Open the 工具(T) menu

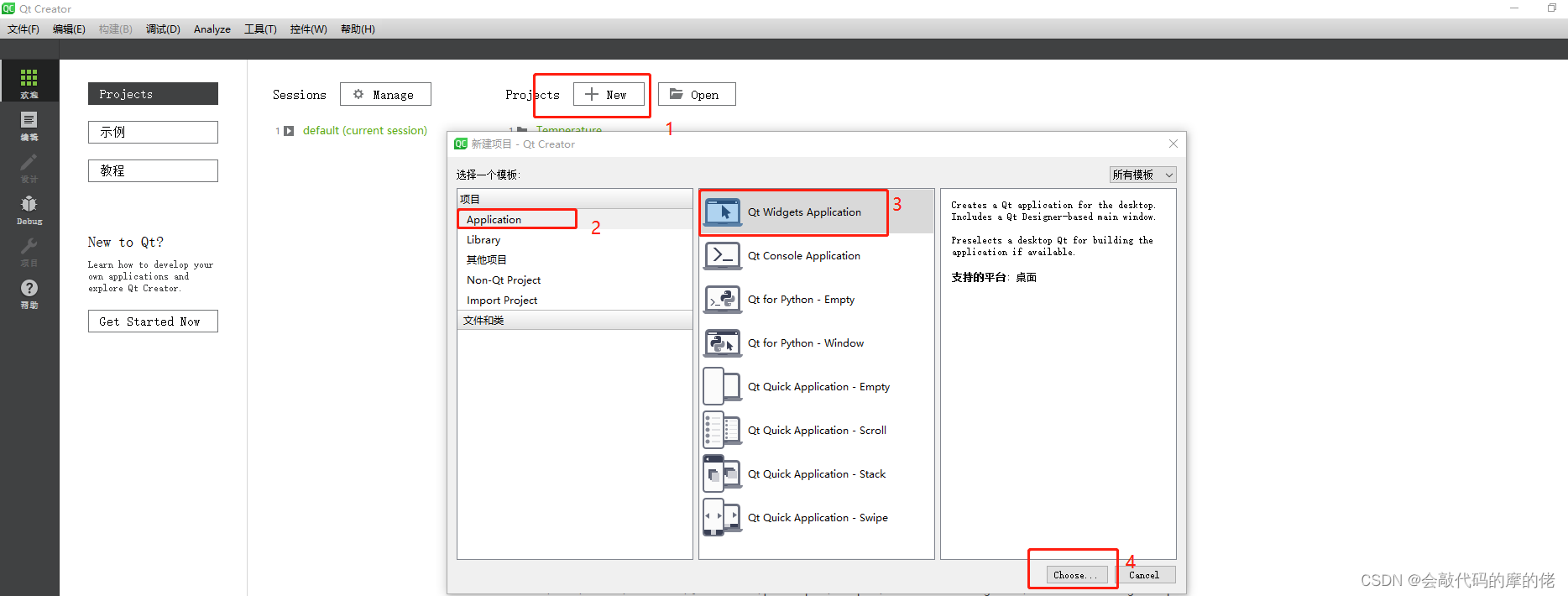[260, 29]
